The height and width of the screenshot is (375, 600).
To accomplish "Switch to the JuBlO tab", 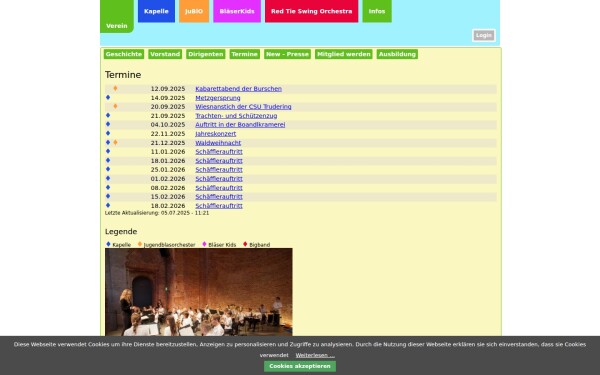I will [194, 11].
